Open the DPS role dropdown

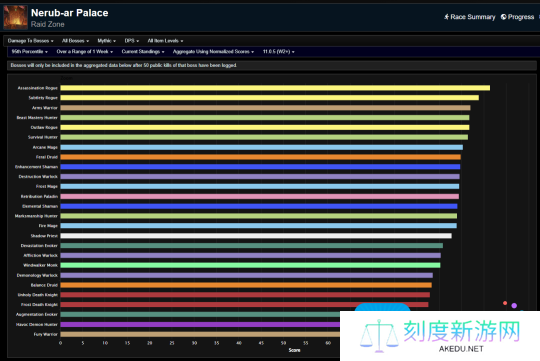pyautogui.click(x=132, y=41)
